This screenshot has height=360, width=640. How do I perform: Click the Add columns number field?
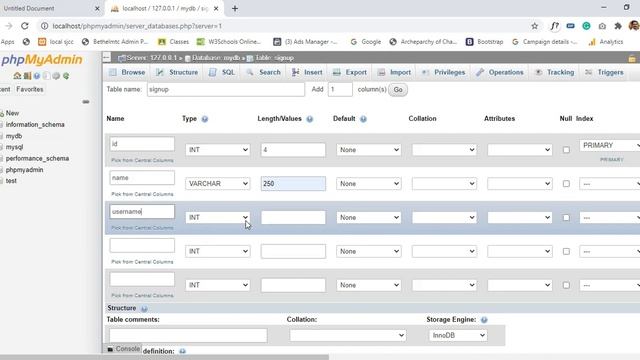coord(340,89)
